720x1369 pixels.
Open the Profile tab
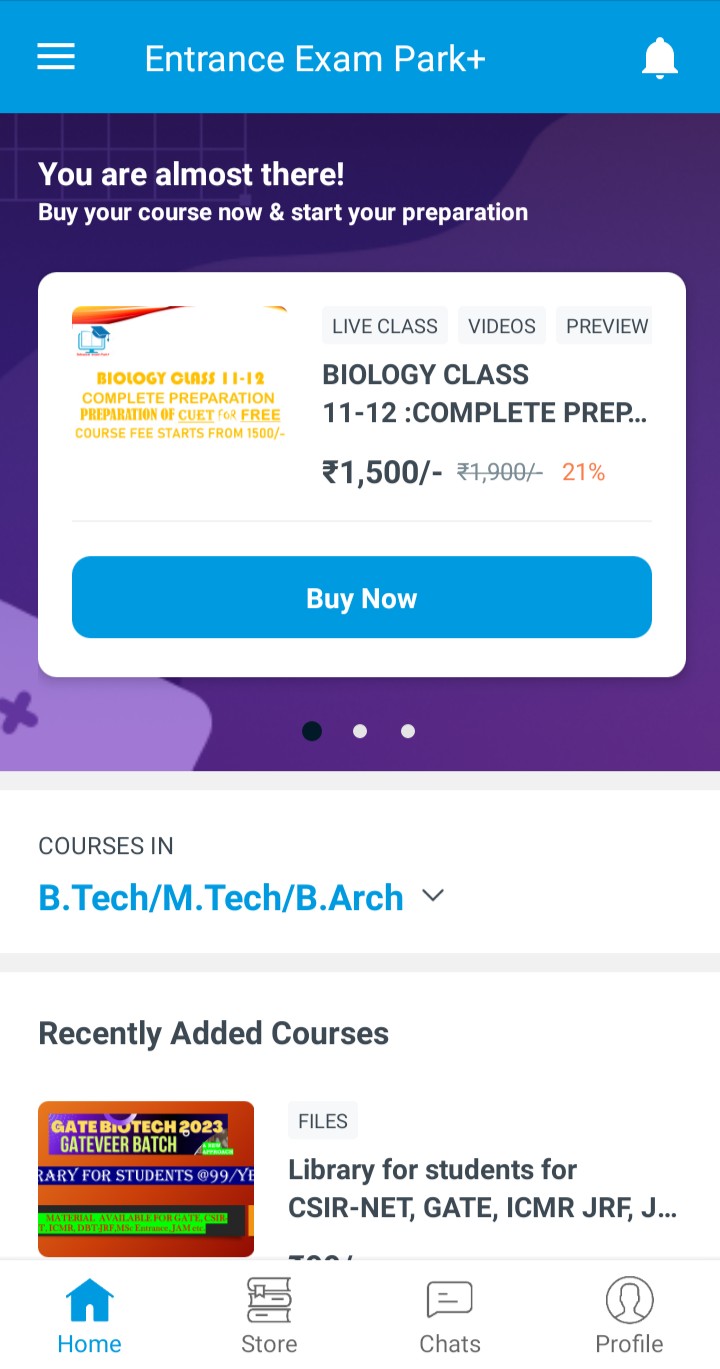[629, 1315]
